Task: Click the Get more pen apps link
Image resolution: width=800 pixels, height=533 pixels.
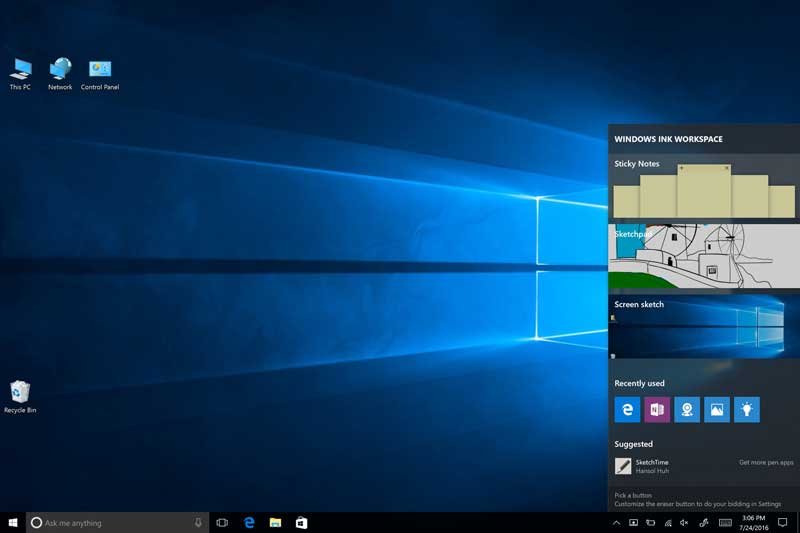Action: (x=766, y=462)
